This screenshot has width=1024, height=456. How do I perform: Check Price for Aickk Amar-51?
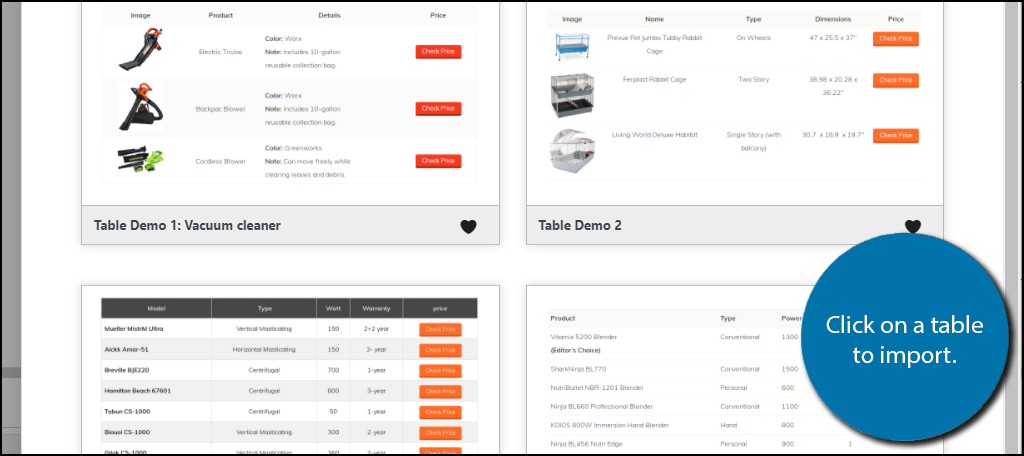click(x=440, y=350)
